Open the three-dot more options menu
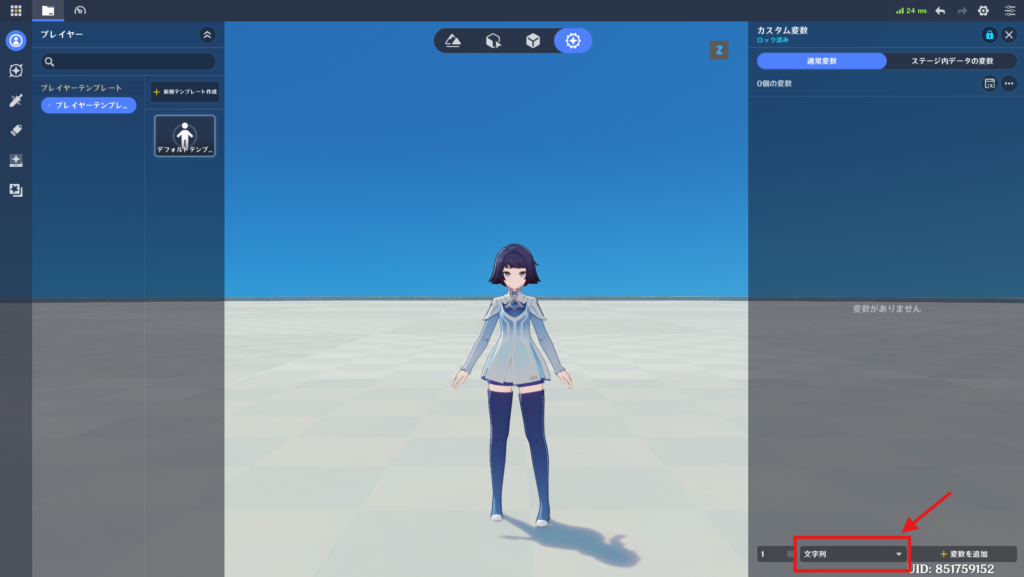This screenshot has width=1024, height=577. coord(1009,84)
